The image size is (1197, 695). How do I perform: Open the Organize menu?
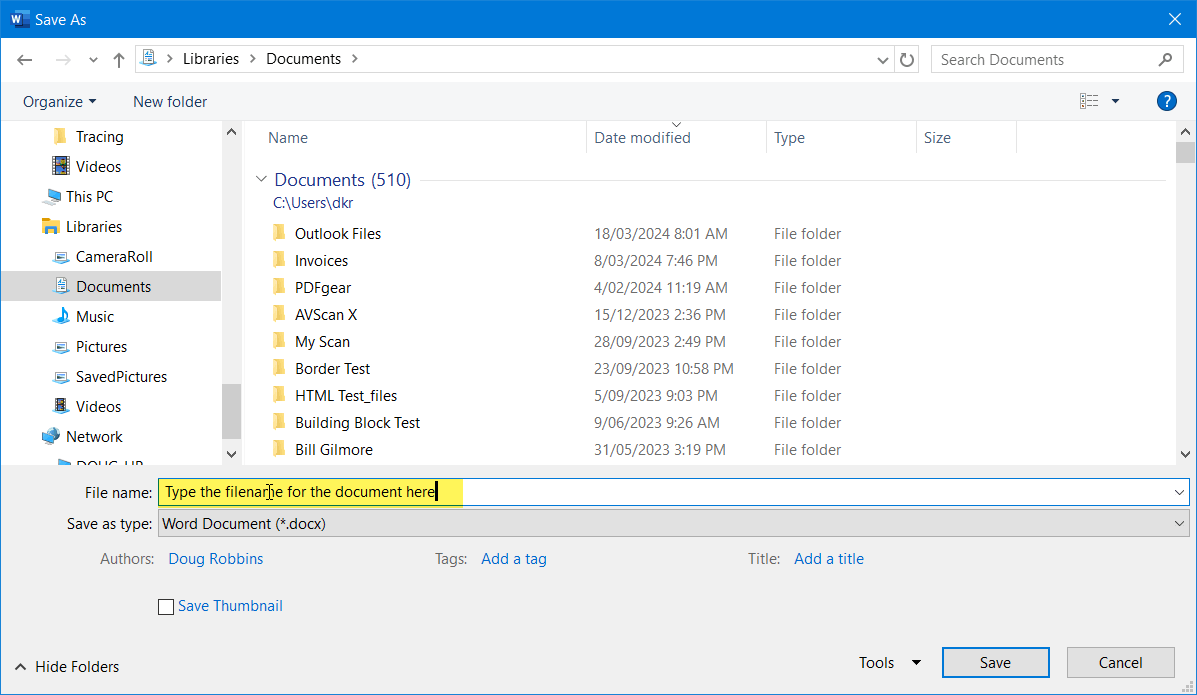(60, 102)
